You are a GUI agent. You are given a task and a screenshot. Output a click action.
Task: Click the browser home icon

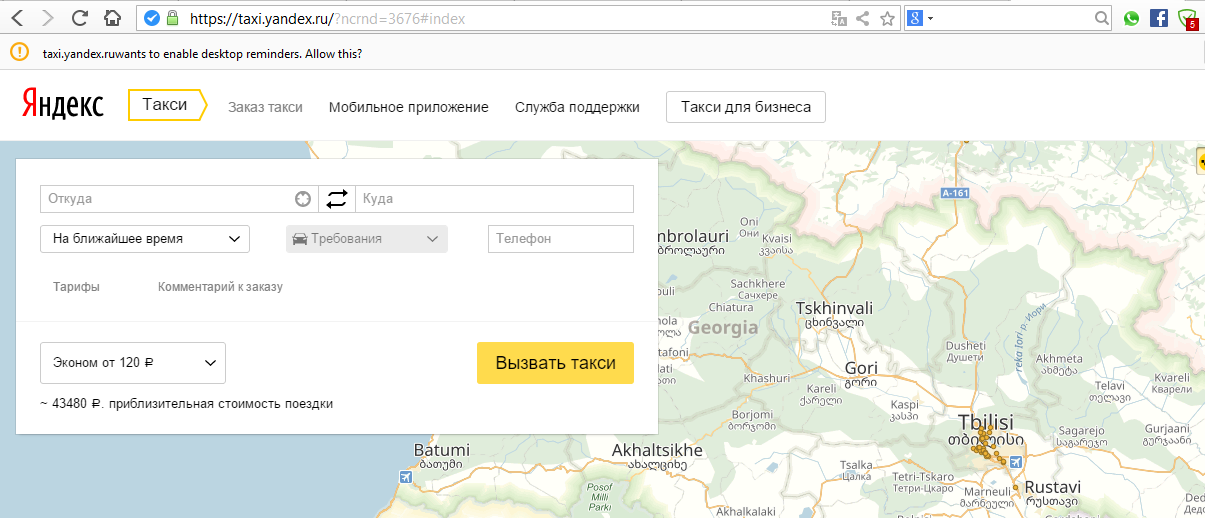coord(113,18)
